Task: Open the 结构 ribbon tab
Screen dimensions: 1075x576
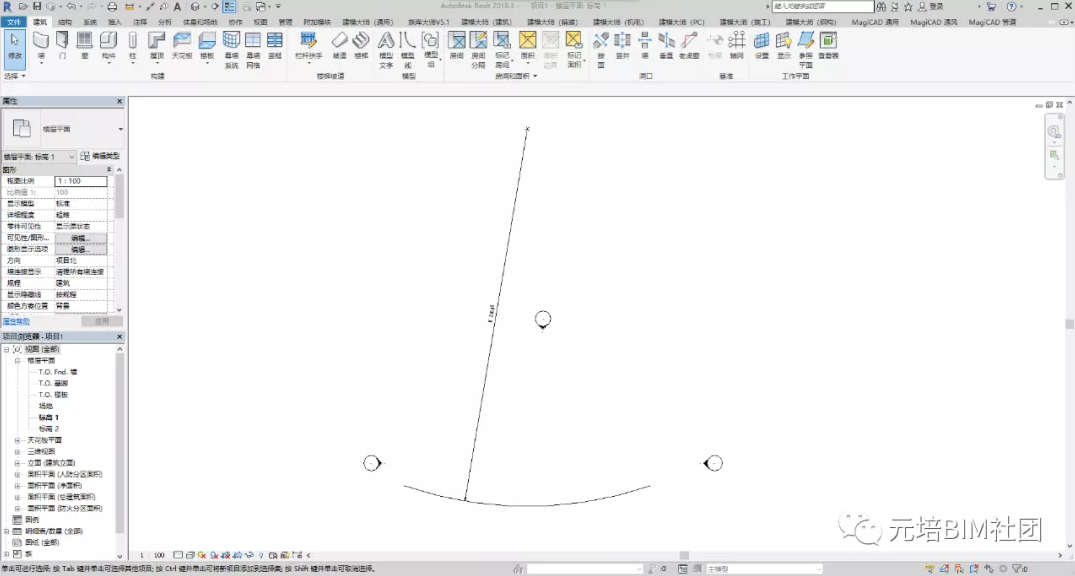Action: [64, 22]
